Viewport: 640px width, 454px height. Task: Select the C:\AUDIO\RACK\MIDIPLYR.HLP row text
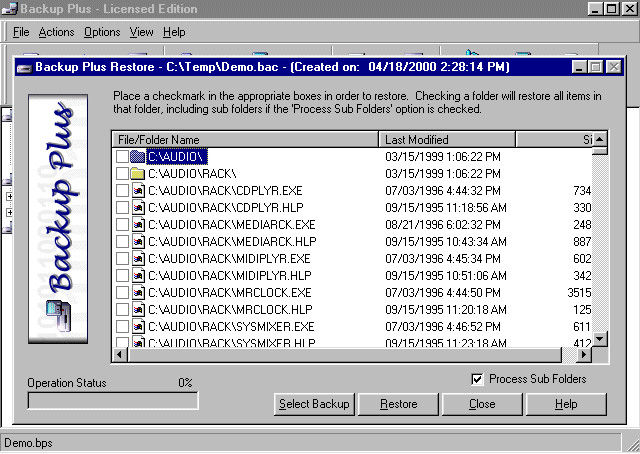[x=229, y=276]
